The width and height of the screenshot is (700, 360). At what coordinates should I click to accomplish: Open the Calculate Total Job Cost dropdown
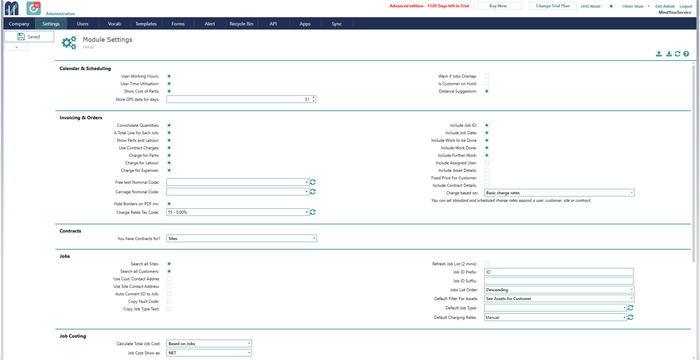[209, 343]
